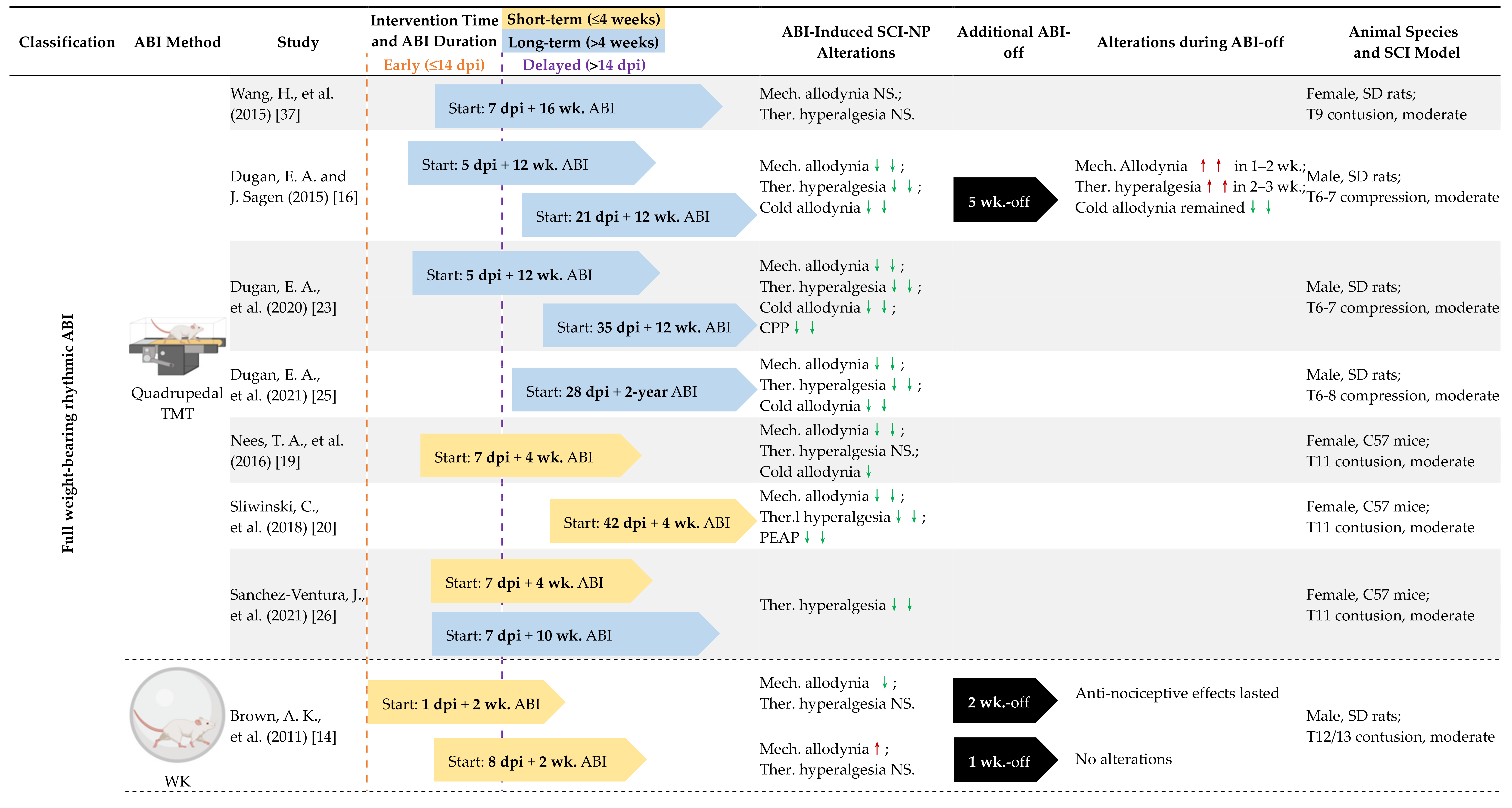Click the 'Start: 42 dpi + 4 wk. ABI' arrow
The width and height of the screenshot is (1512, 808).
point(649,522)
